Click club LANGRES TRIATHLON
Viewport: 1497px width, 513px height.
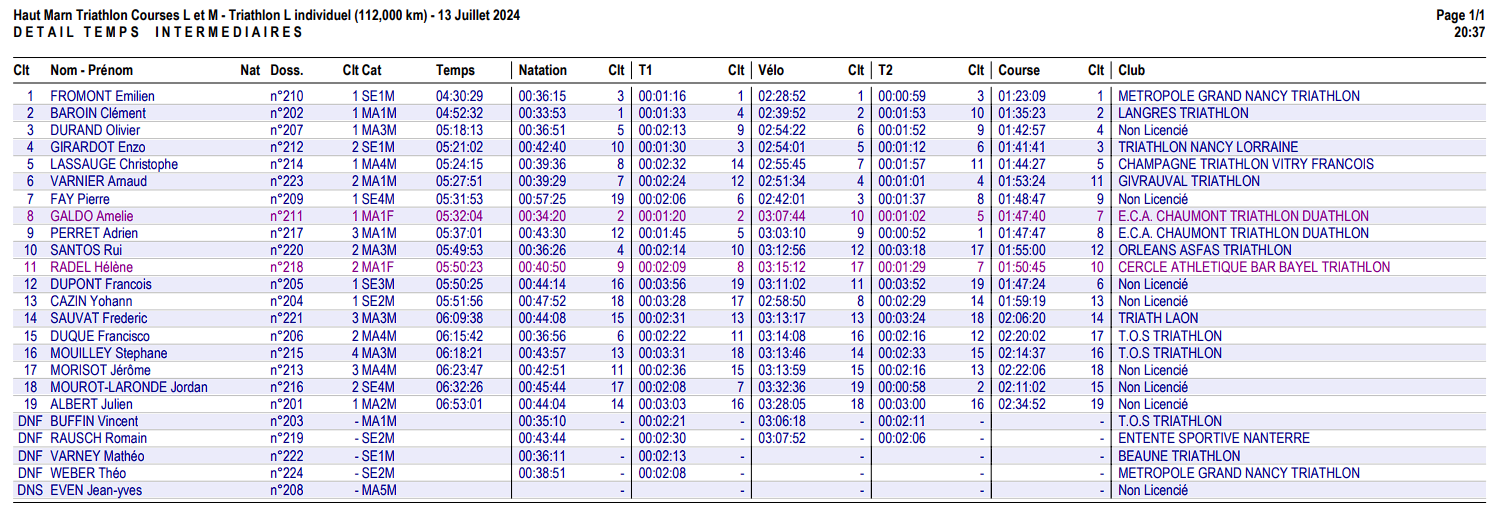1183,113
